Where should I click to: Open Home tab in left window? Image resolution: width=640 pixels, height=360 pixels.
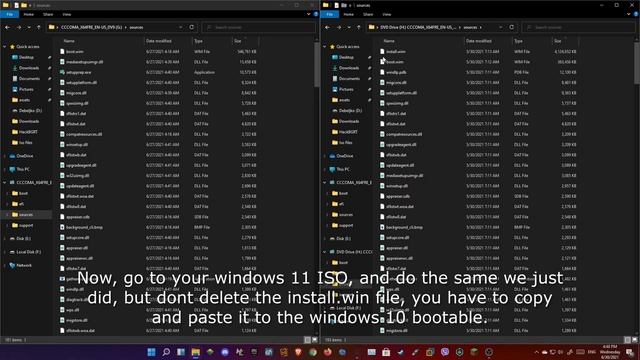coord(29,14)
